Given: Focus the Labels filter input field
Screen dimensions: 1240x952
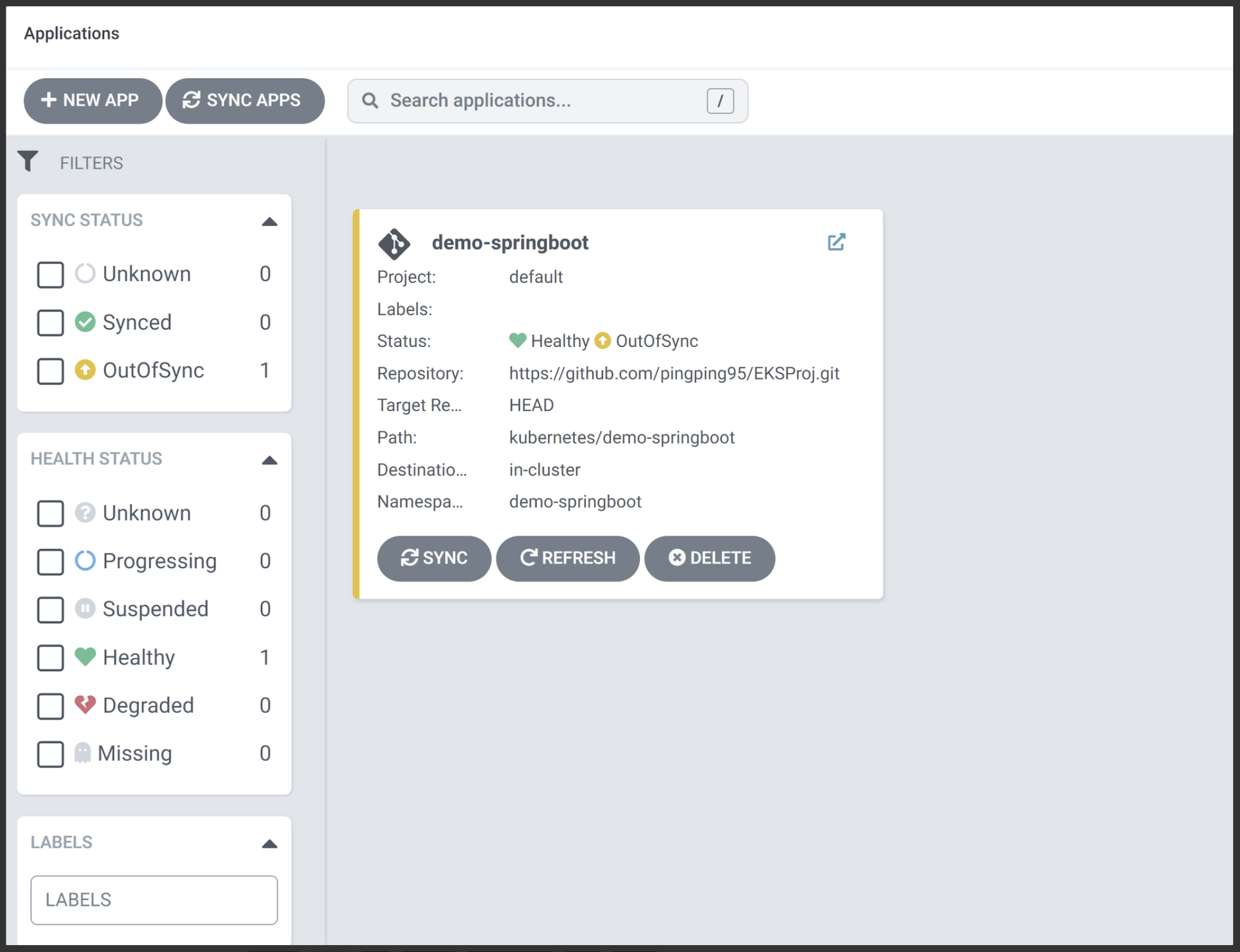Looking at the screenshot, I should tap(154, 900).
